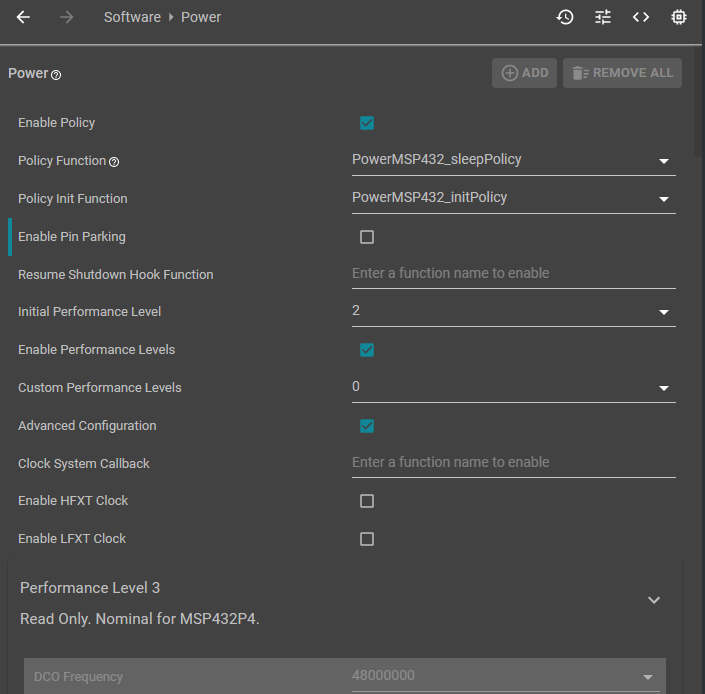The height and width of the screenshot is (694, 705).
Task: Click the Resume Shutdown Hook Function field
Action: [x=513, y=273]
